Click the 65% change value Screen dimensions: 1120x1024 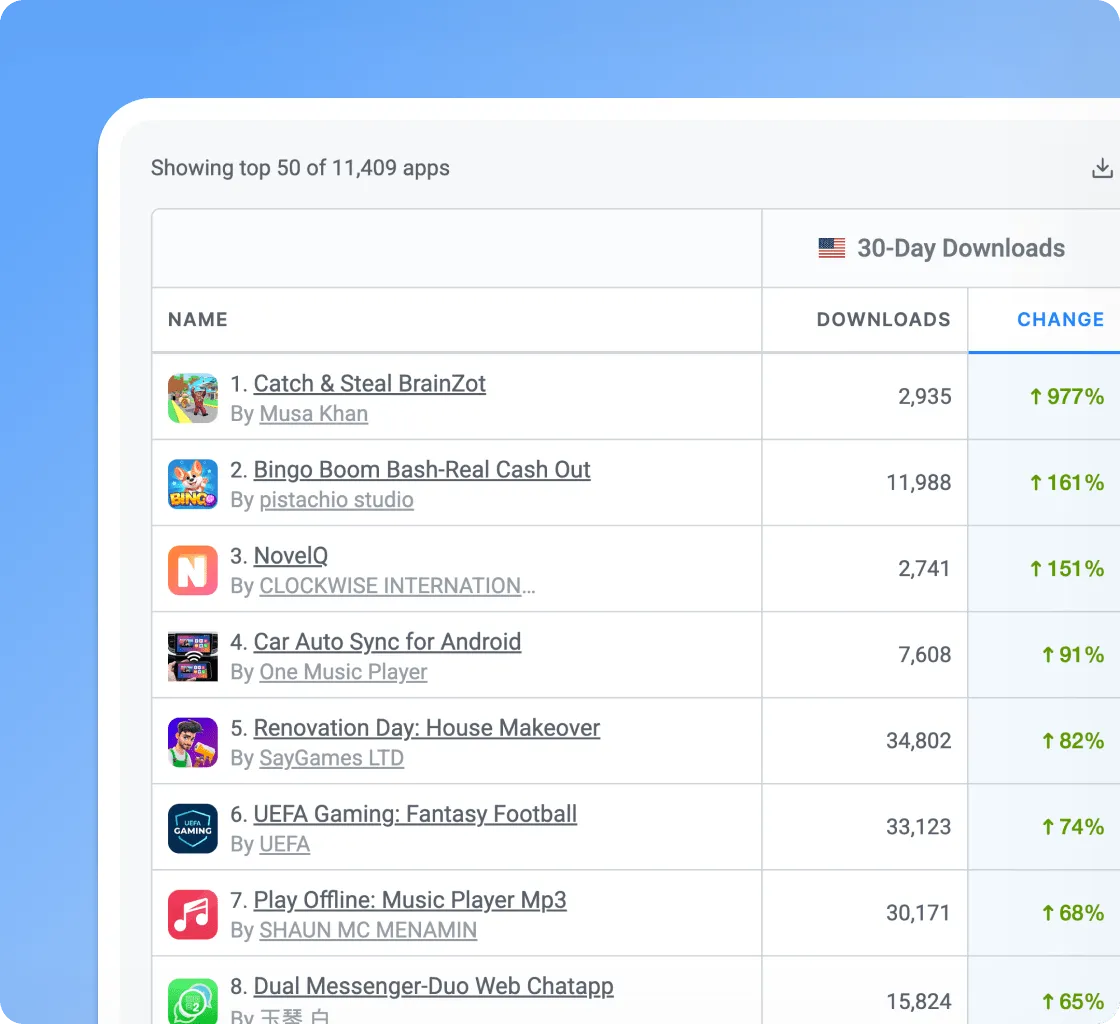[1073, 1002]
